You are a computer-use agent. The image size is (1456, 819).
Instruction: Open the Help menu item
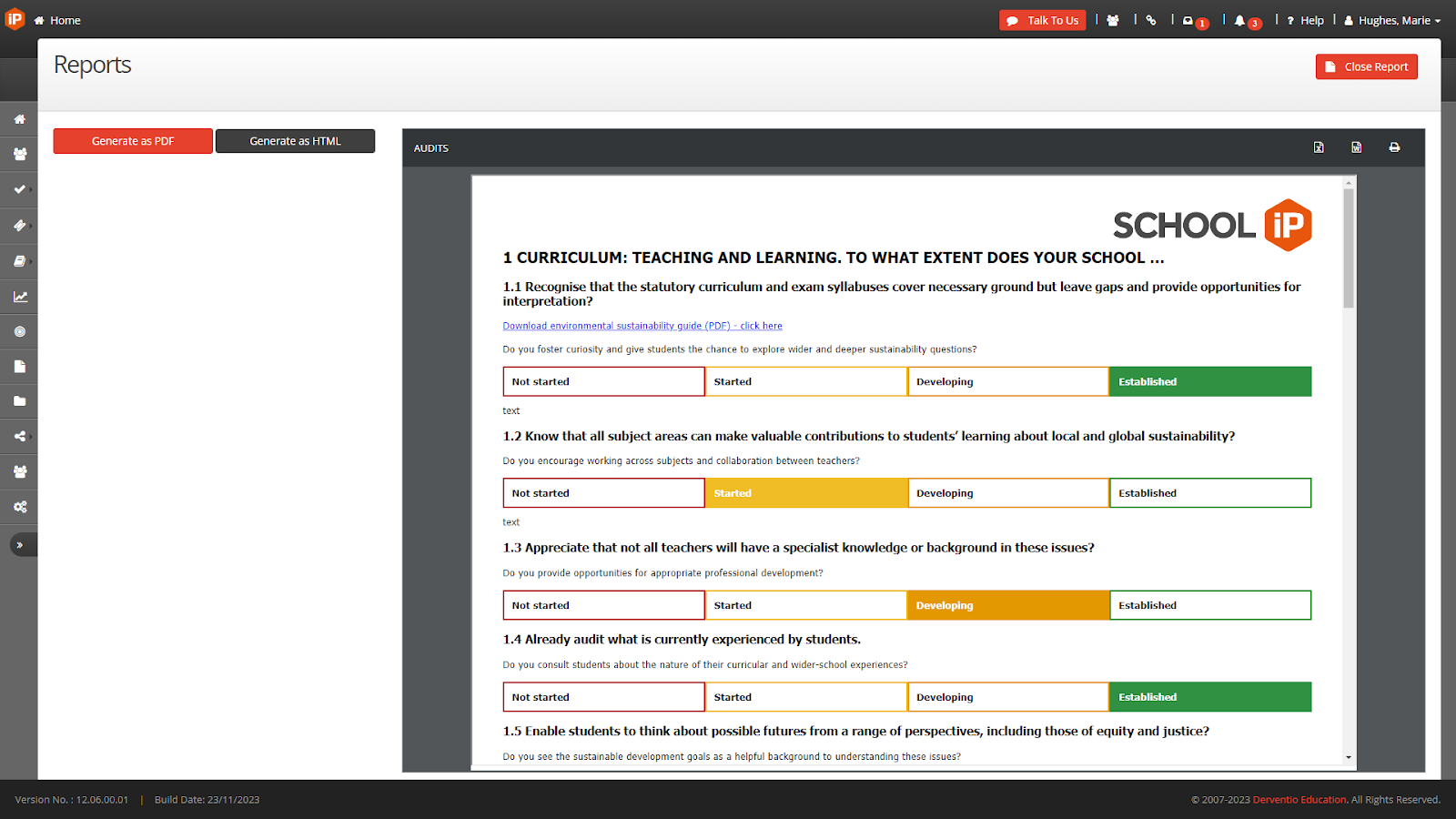click(1306, 21)
